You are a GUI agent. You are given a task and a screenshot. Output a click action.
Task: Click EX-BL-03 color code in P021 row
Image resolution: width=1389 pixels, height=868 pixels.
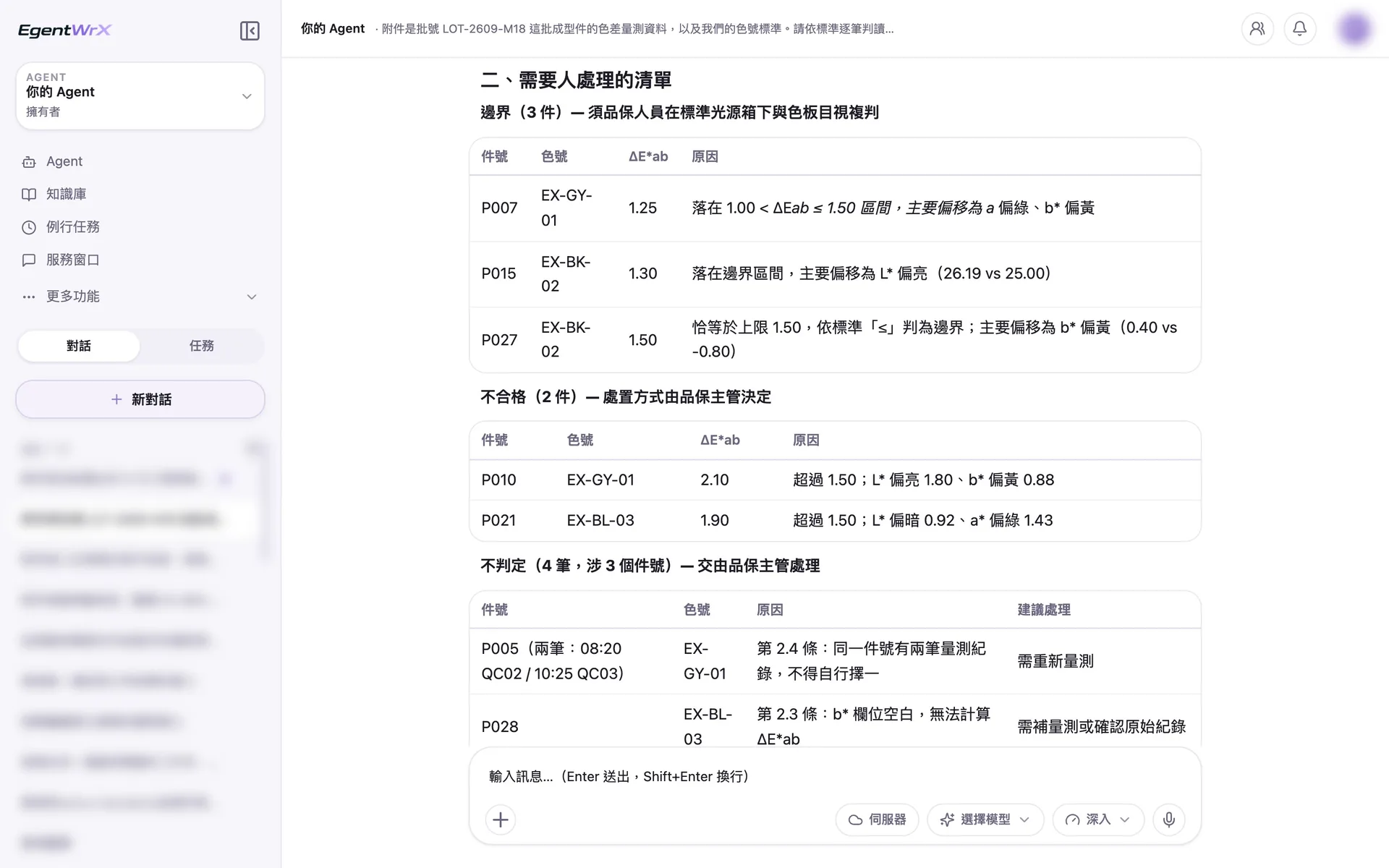(600, 521)
